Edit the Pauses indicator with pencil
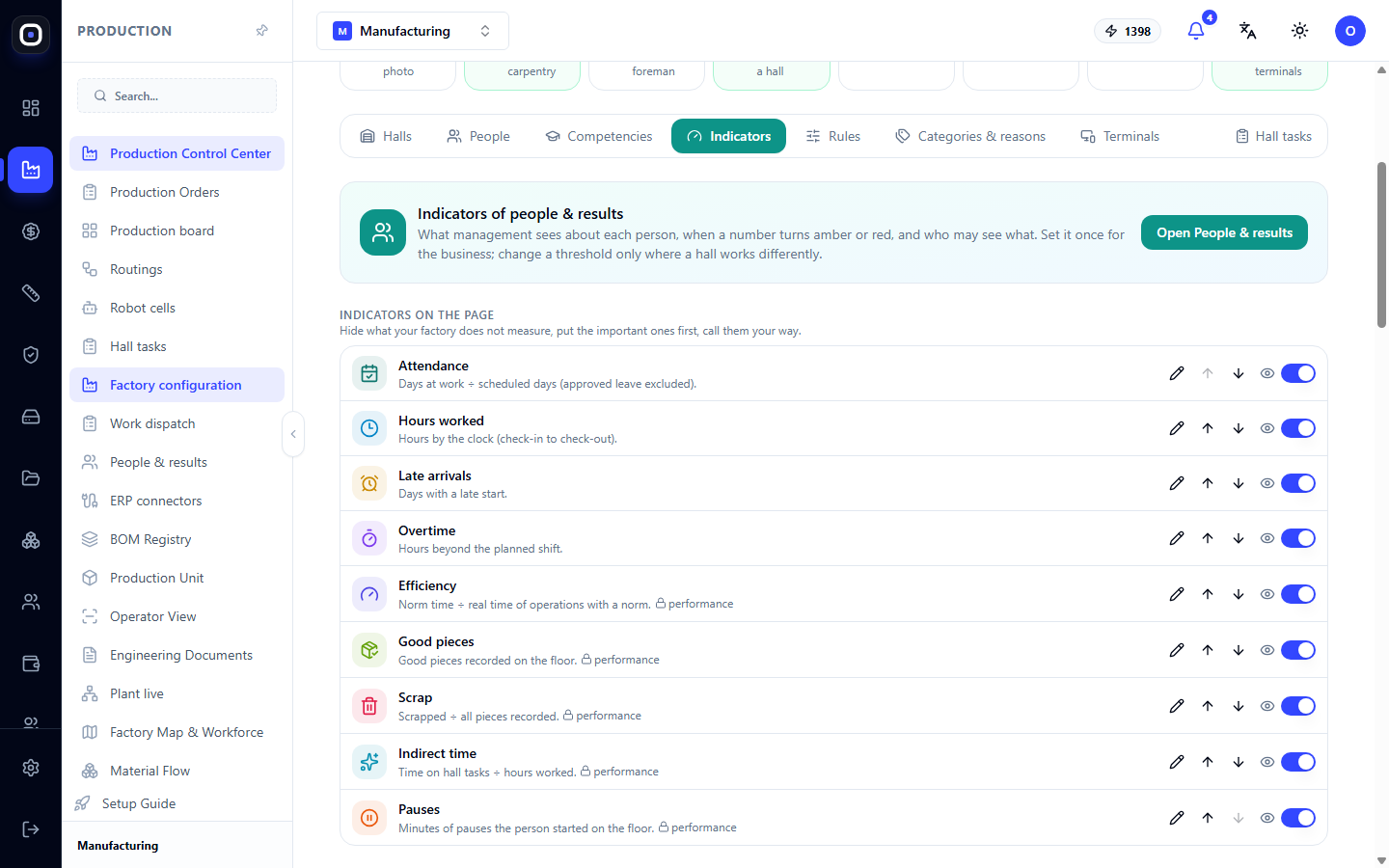Screen dimensions: 1389x868 (x=1177, y=818)
